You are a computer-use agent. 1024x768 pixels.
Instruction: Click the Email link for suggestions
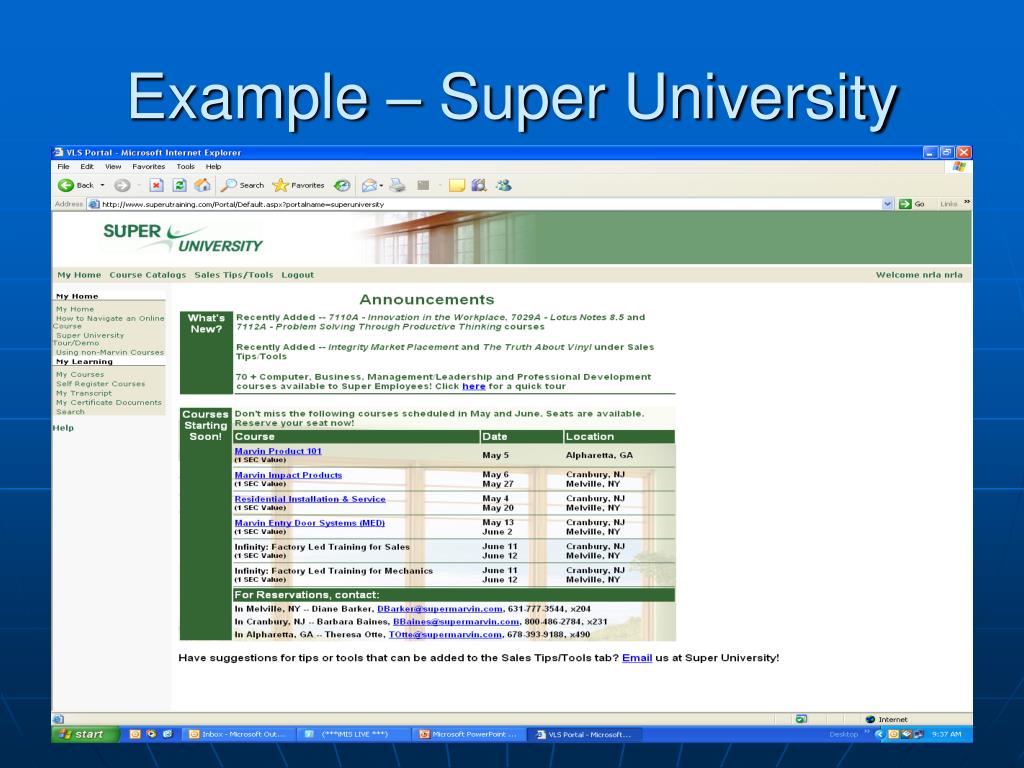(637, 658)
